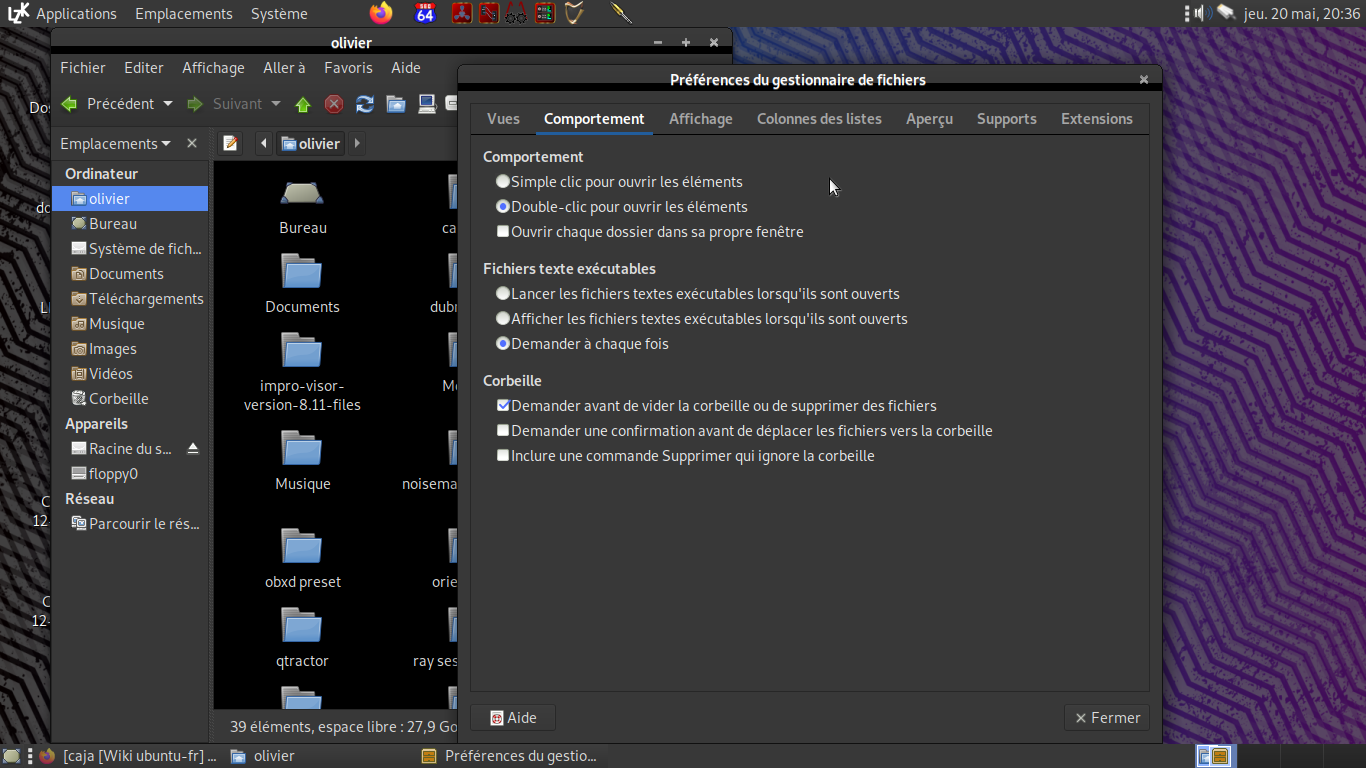Click the red mixer icon beside SEQ64
Screen dimensions: 1366x768
click(461, 13)
